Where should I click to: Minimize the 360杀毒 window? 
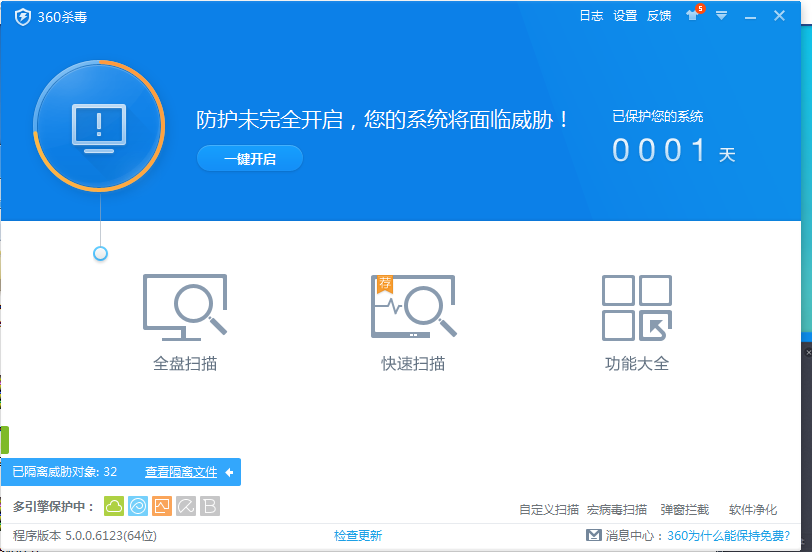[750, 17]
